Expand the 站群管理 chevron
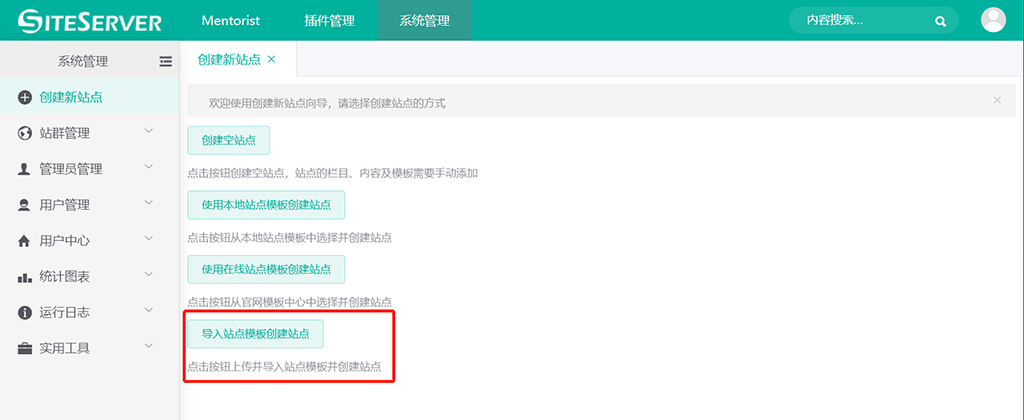Image resolution: width=1024 pixels, height=420 pixels. (x=149, y=132)
